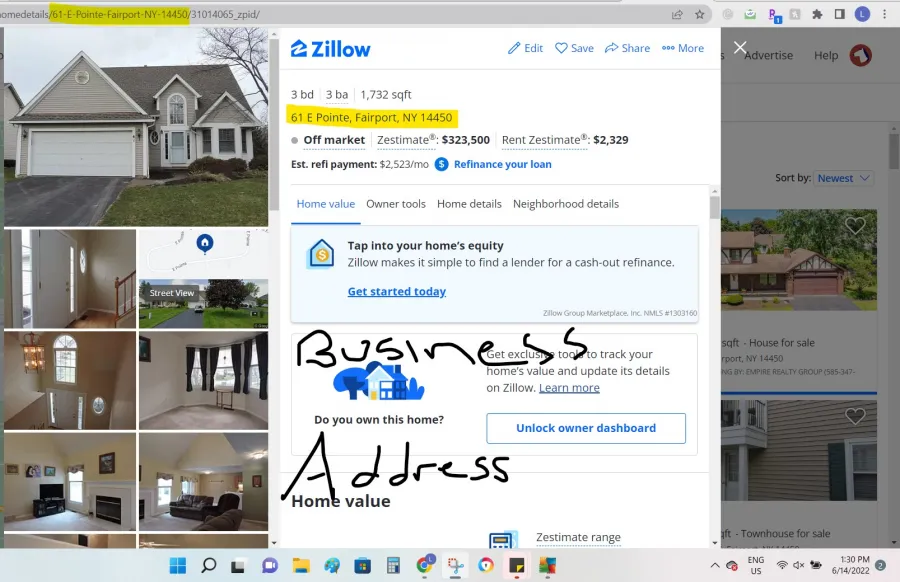The height and width of the screenshot is (582, 900).
Task: Open the Chrome three-dot menu
Action: tap(885, 14)
